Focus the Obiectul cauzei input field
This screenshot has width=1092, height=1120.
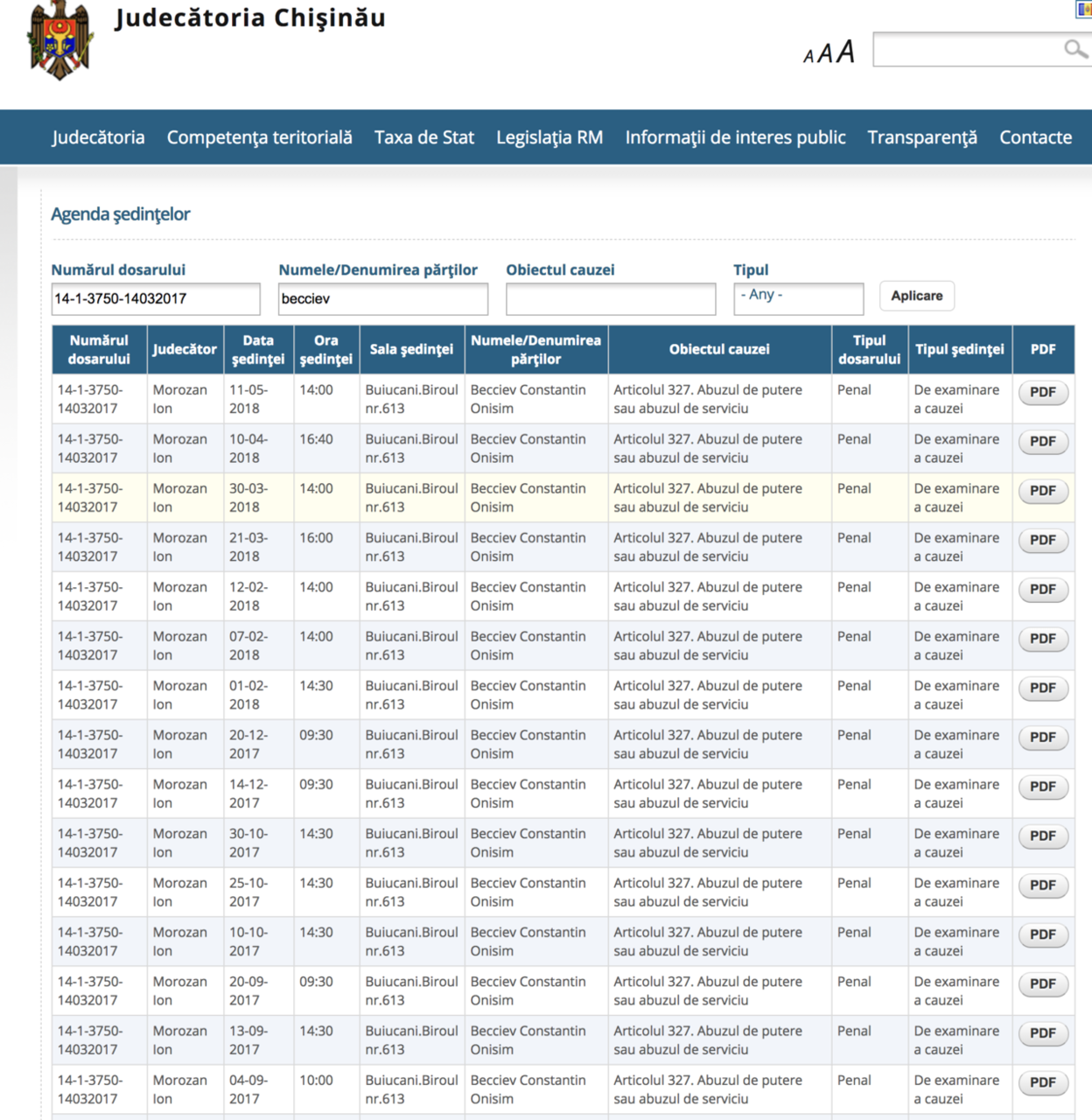click(x=611, y=298)
